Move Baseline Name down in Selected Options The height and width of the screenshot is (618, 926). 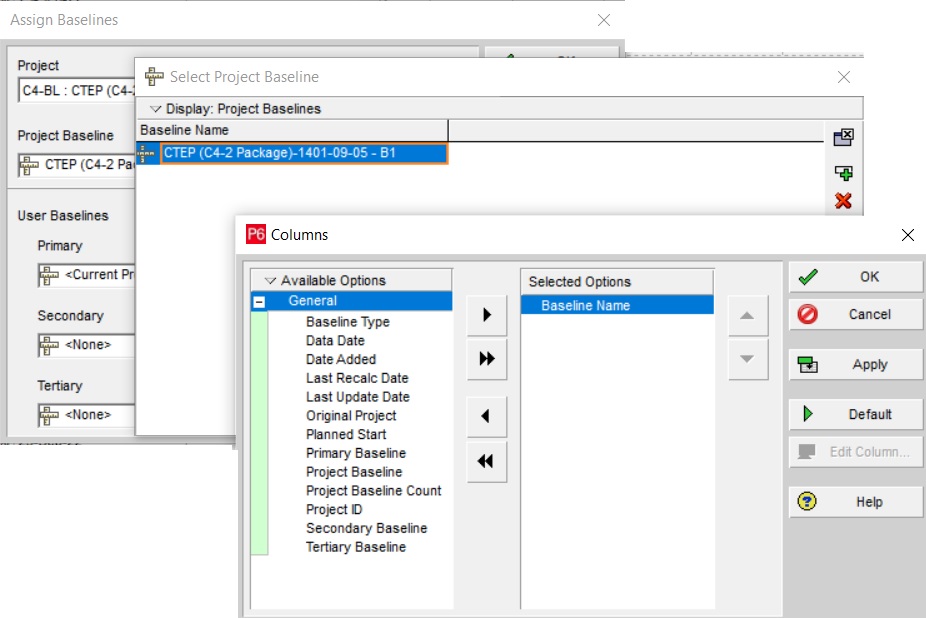click(748, 359)
